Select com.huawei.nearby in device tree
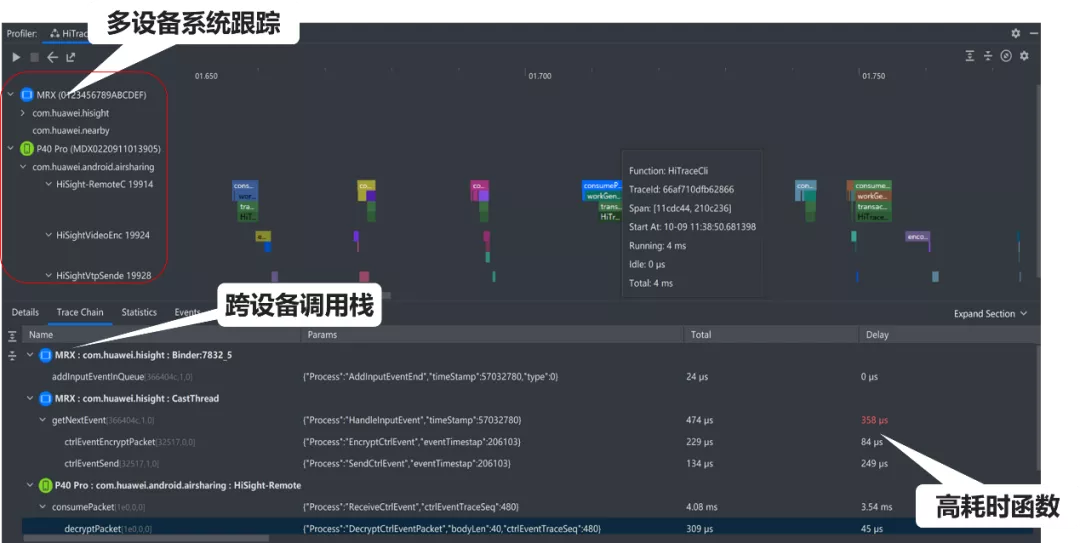The image size is (1080, 543). (71, 130)
